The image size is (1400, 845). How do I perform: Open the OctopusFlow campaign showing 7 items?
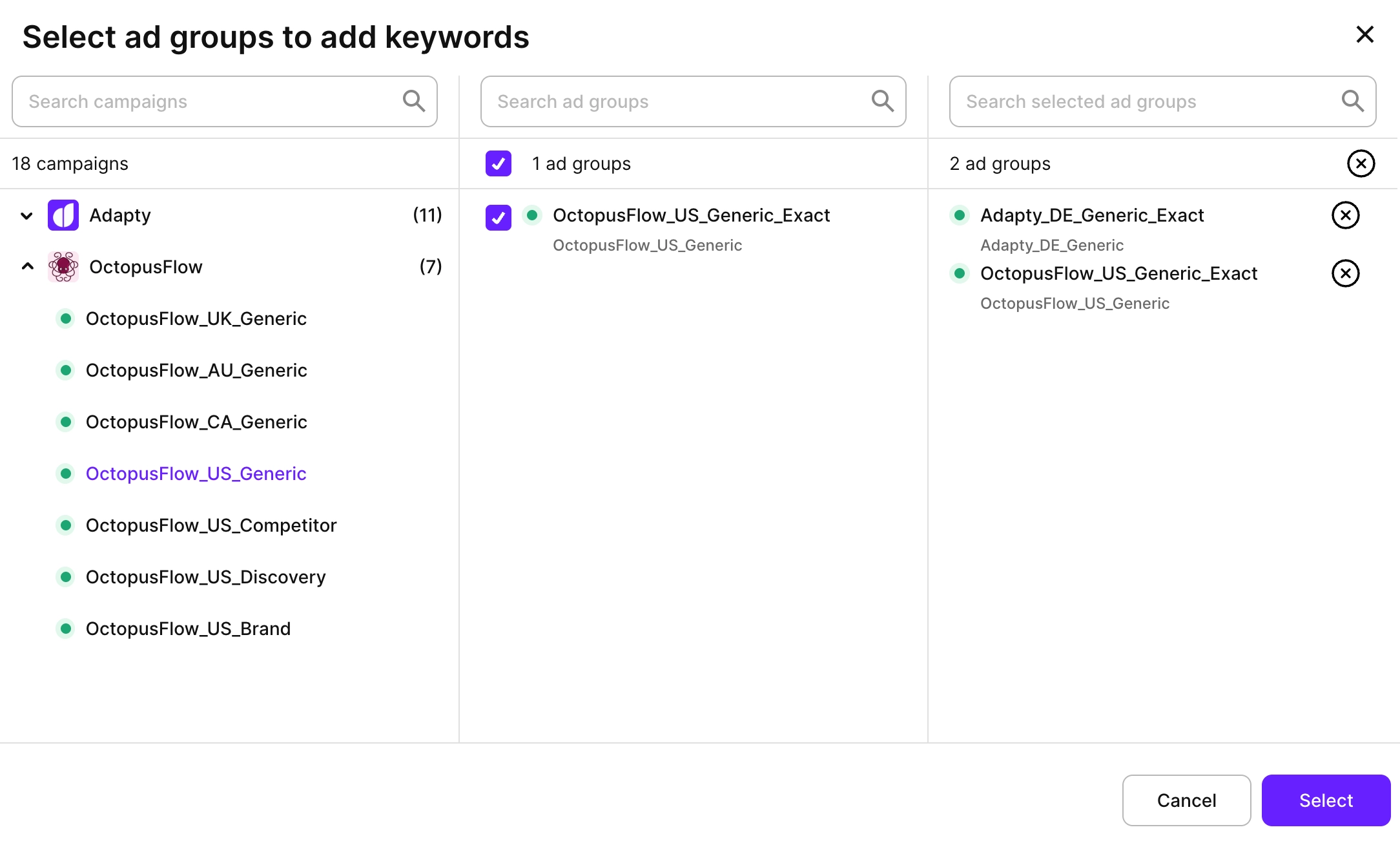click(145, 266)
